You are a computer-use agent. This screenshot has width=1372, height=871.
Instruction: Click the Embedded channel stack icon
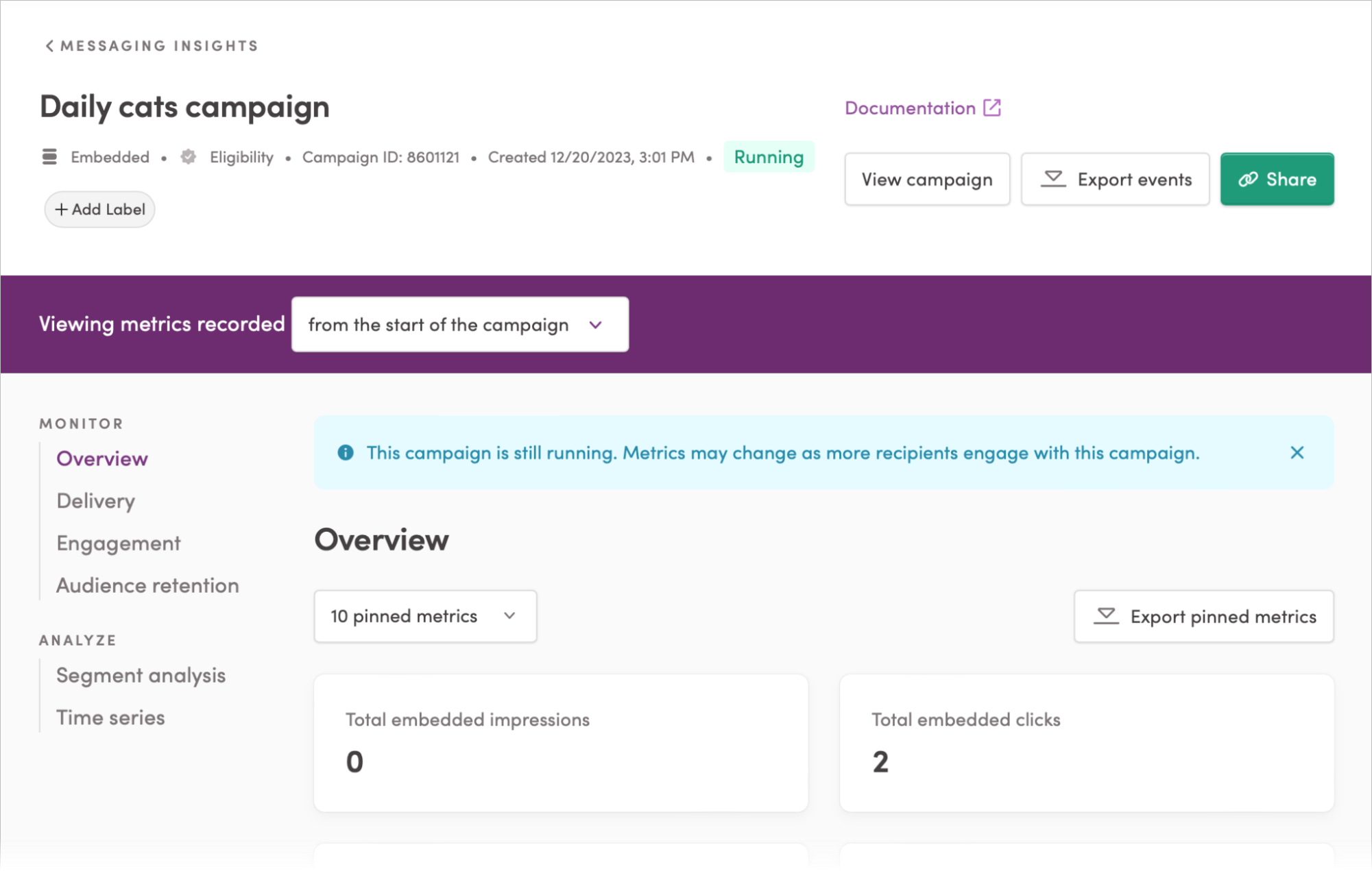point(49,157)
